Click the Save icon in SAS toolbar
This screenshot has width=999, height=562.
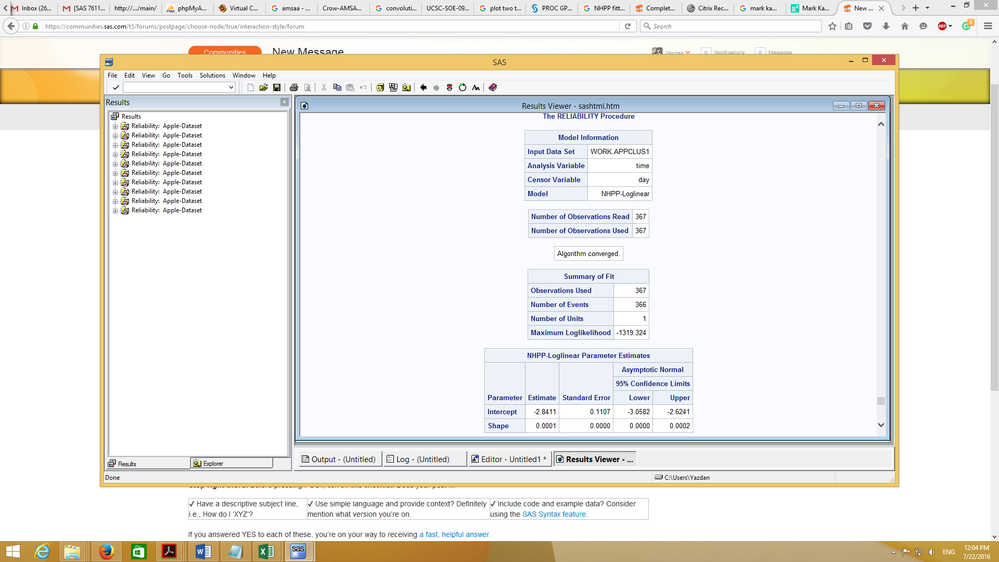coord(277,88)
